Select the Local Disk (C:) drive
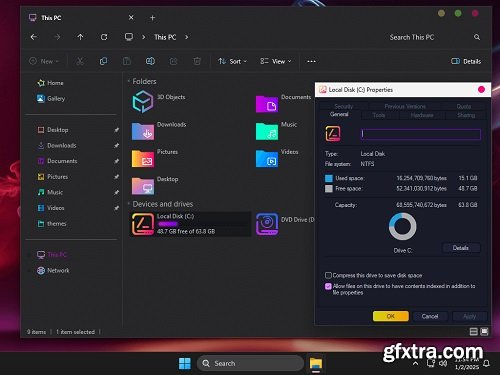The height and width of the screenshot is (375, 500). tap(190, 224)
